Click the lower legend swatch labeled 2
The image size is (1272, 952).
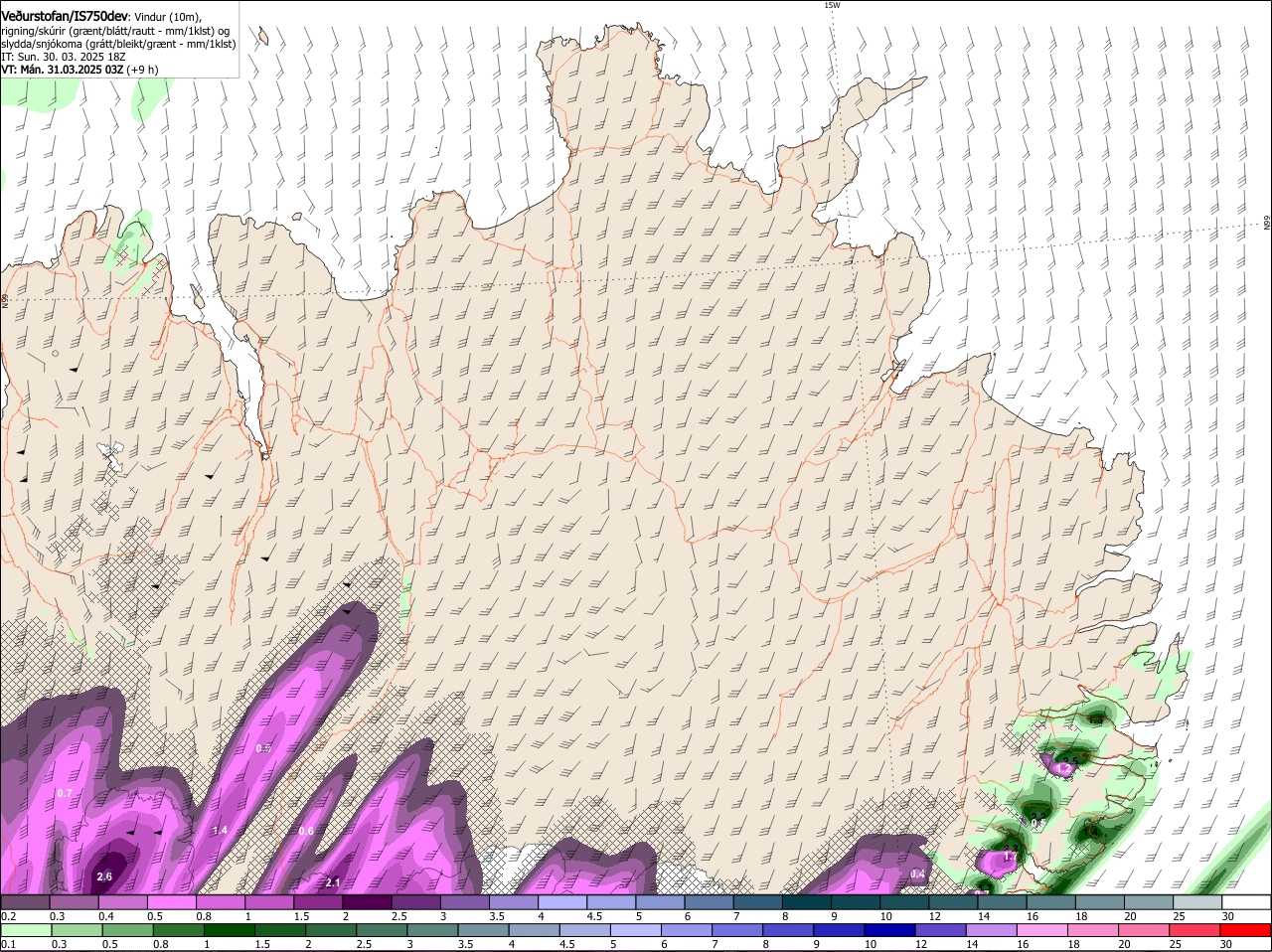(332, 930)
